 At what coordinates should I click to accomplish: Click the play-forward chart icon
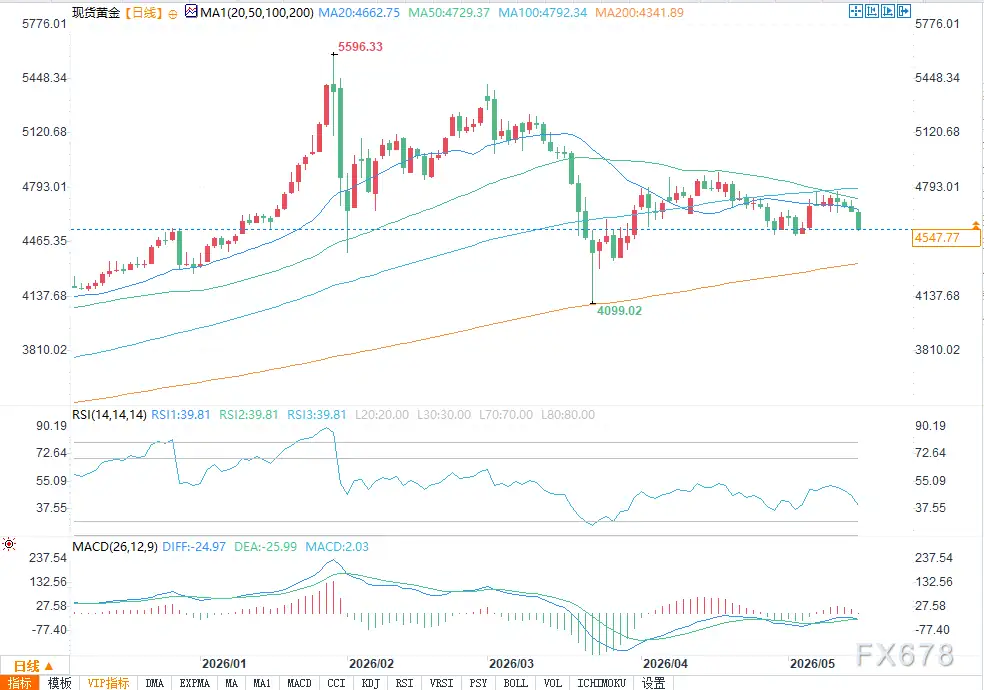pos(888,11)
